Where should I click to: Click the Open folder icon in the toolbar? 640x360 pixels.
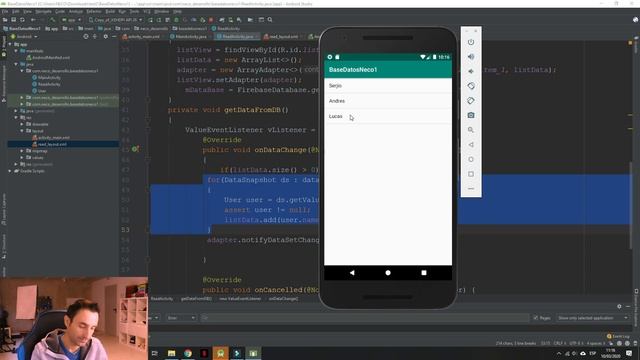pos(5,20)
